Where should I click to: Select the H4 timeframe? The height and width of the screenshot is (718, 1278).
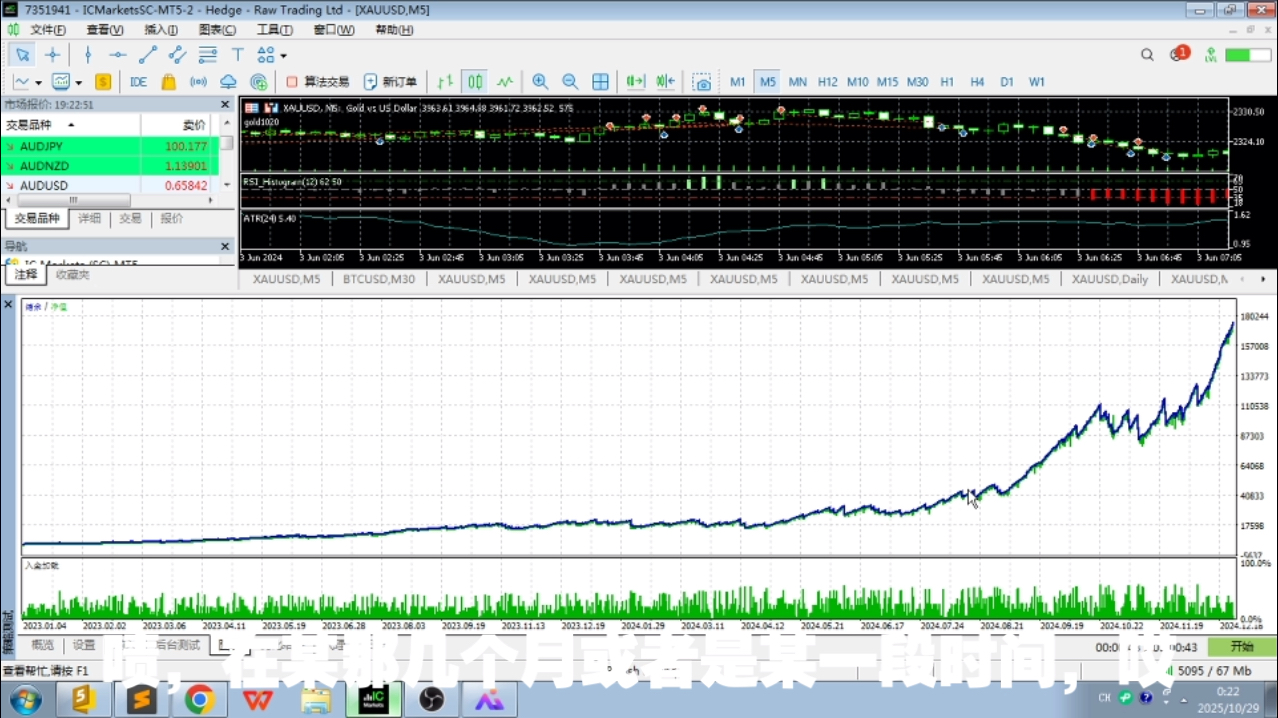977,82
